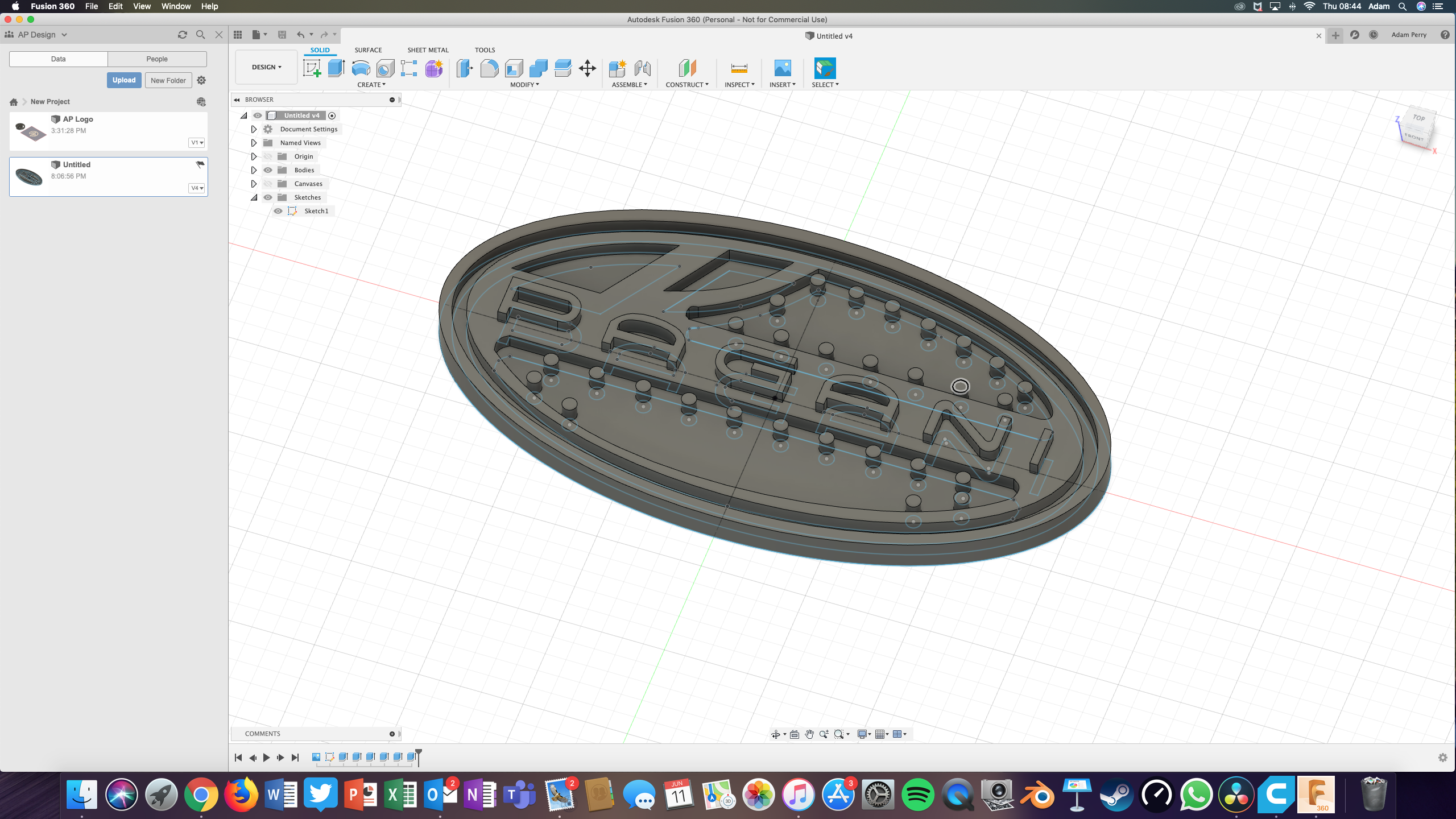Click the Select tool icon
The image size is (1456, 819).
pos(825,68)
